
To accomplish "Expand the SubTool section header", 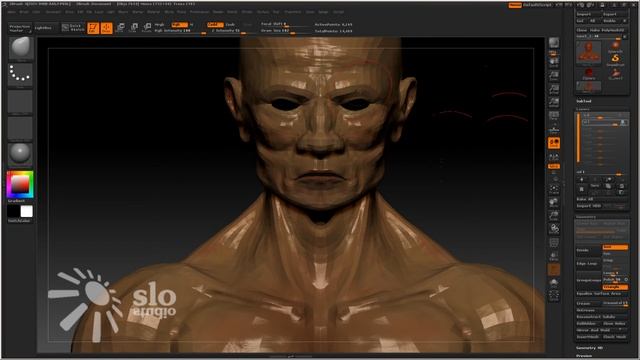I will tap(584, 101).
